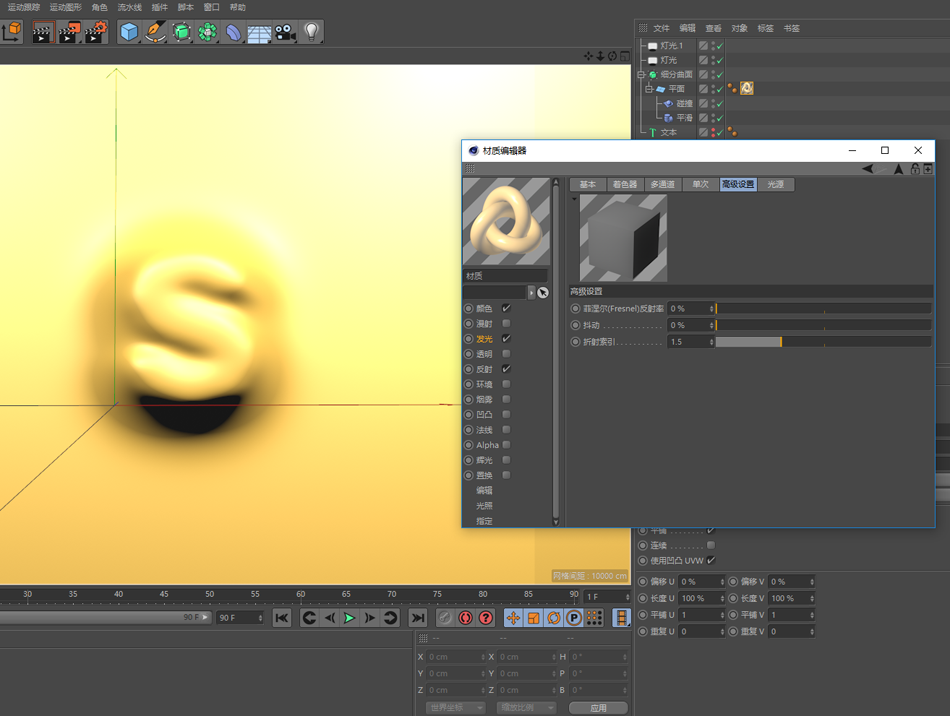This screenshot has height=716, width=950.
Task: Select the 指定 entry in channel list
Action: coord(484,521)
